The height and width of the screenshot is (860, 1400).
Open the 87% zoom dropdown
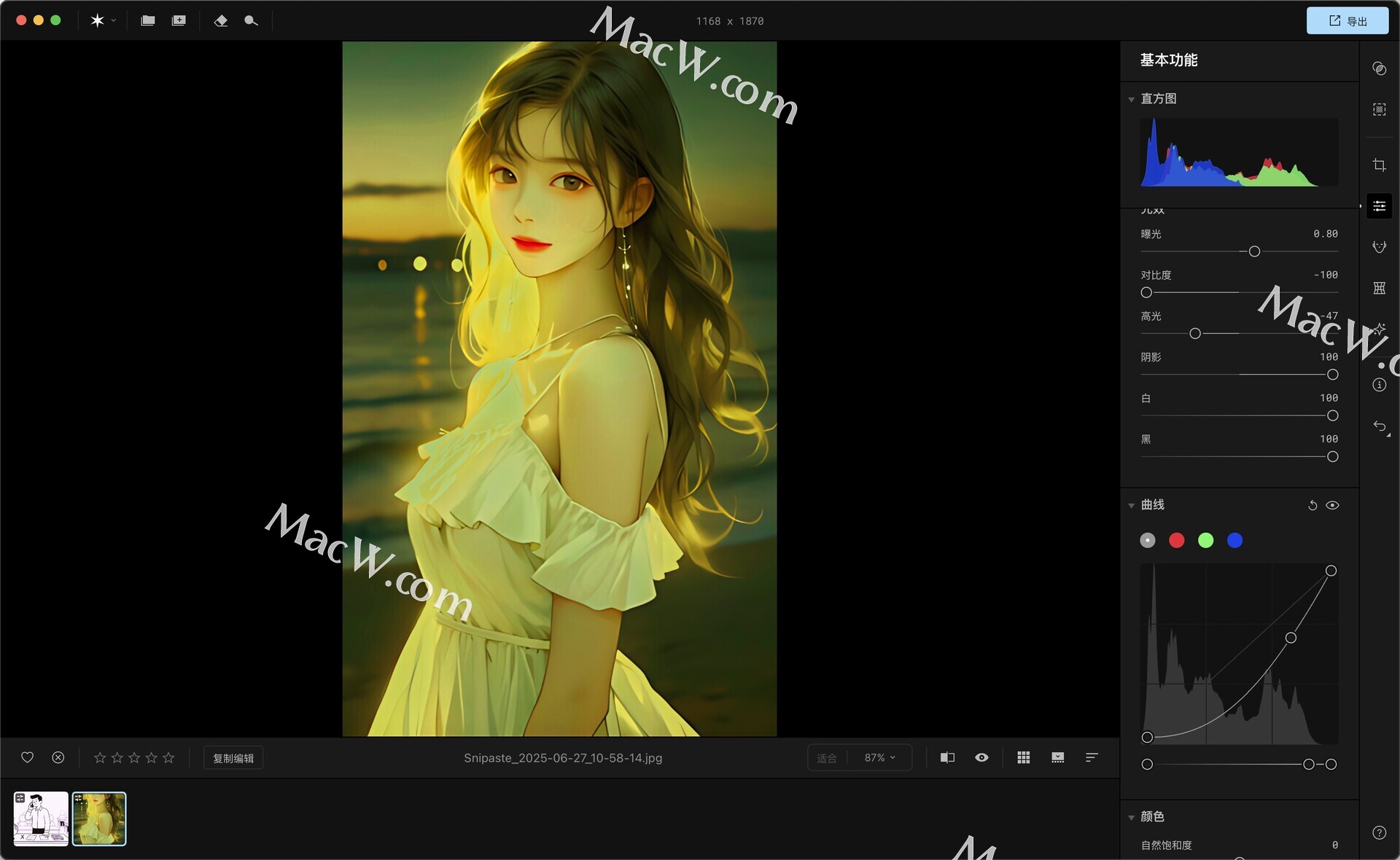tap(879, 758)
